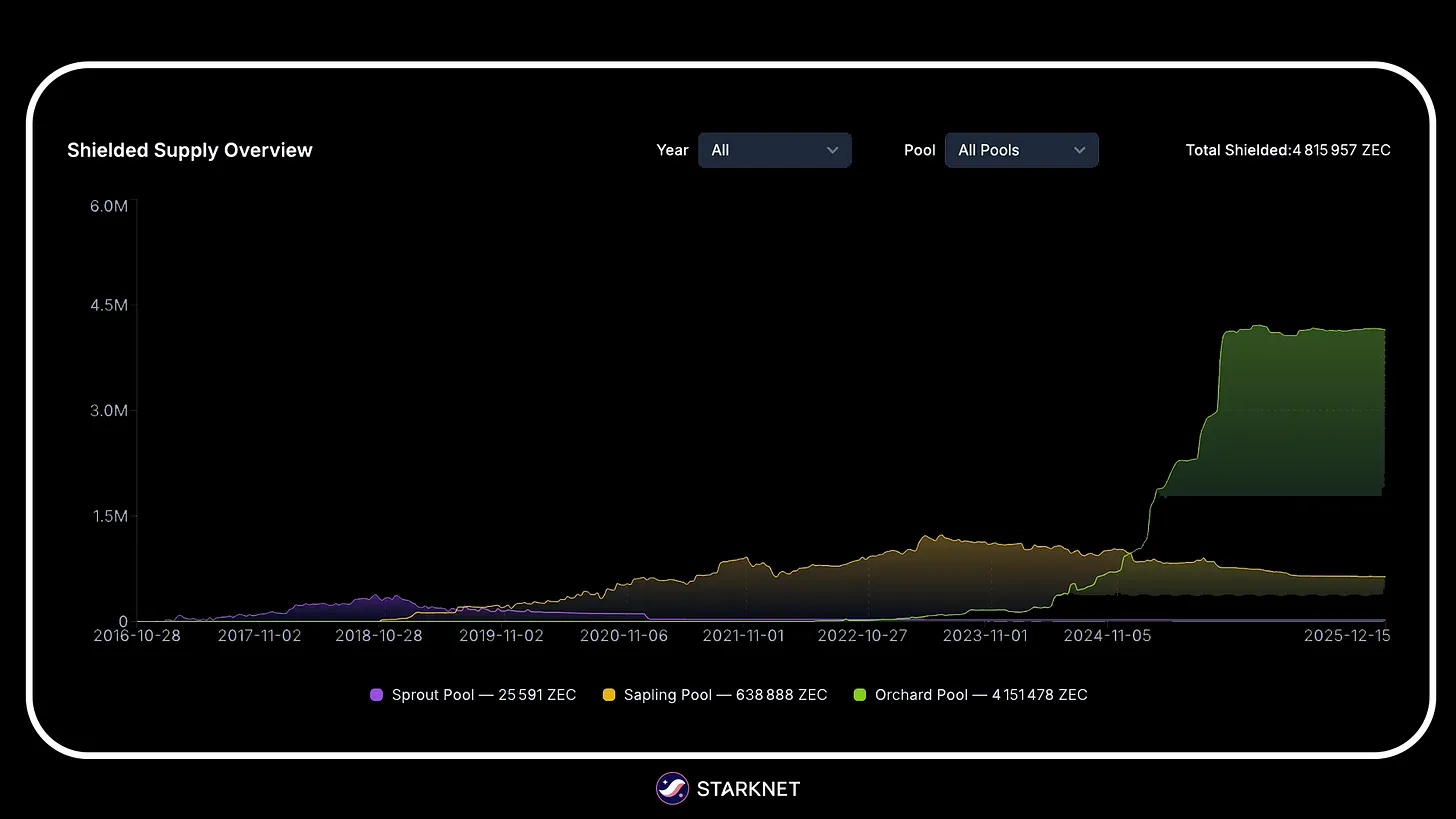Viewport: 1456px width, 819px height.
Task: Select the Shielded Supply Overview title
Action: click(x=189, y=150)
